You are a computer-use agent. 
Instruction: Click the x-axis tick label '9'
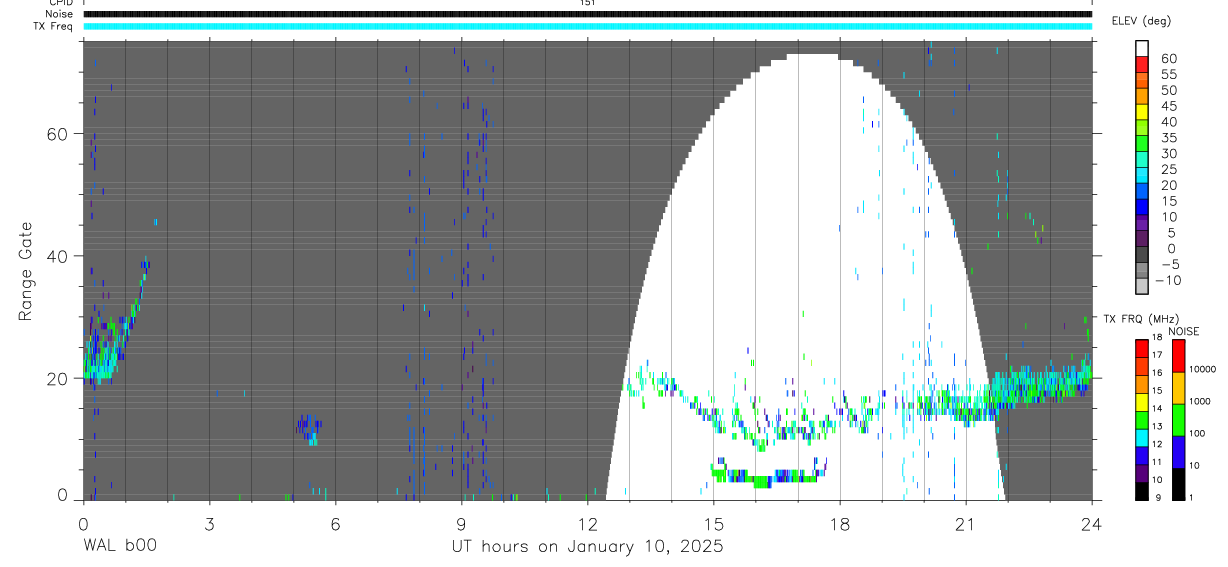coord(461,523)
